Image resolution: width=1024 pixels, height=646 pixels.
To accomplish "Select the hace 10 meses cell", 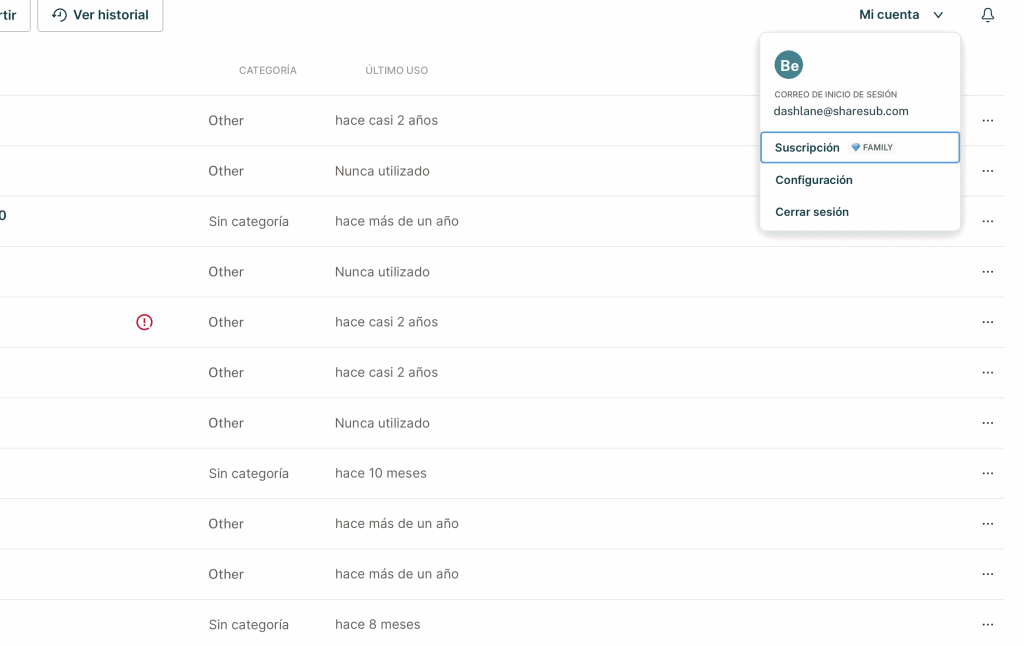I will [x=381, y=473].
